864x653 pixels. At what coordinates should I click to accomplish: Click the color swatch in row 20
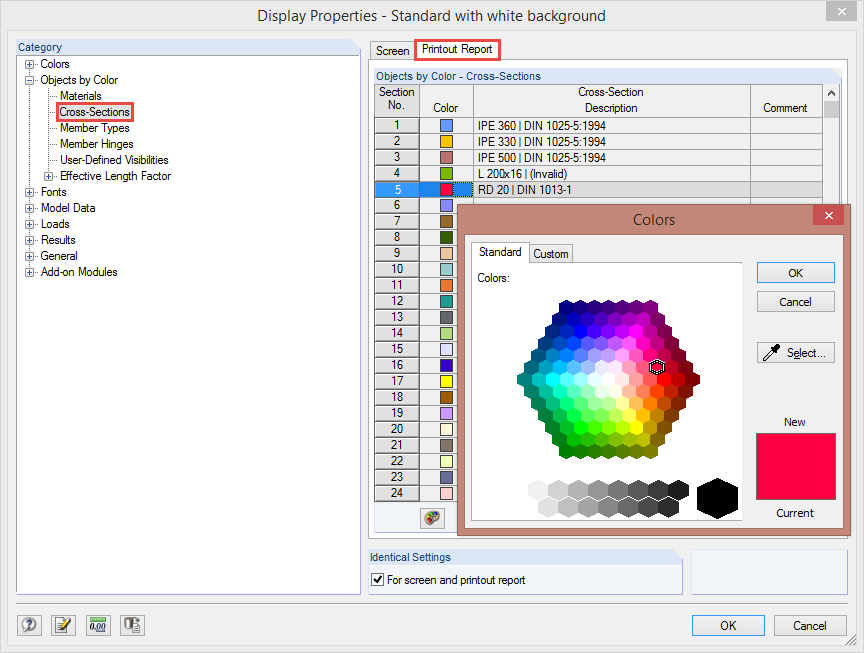tap(446, 429)
